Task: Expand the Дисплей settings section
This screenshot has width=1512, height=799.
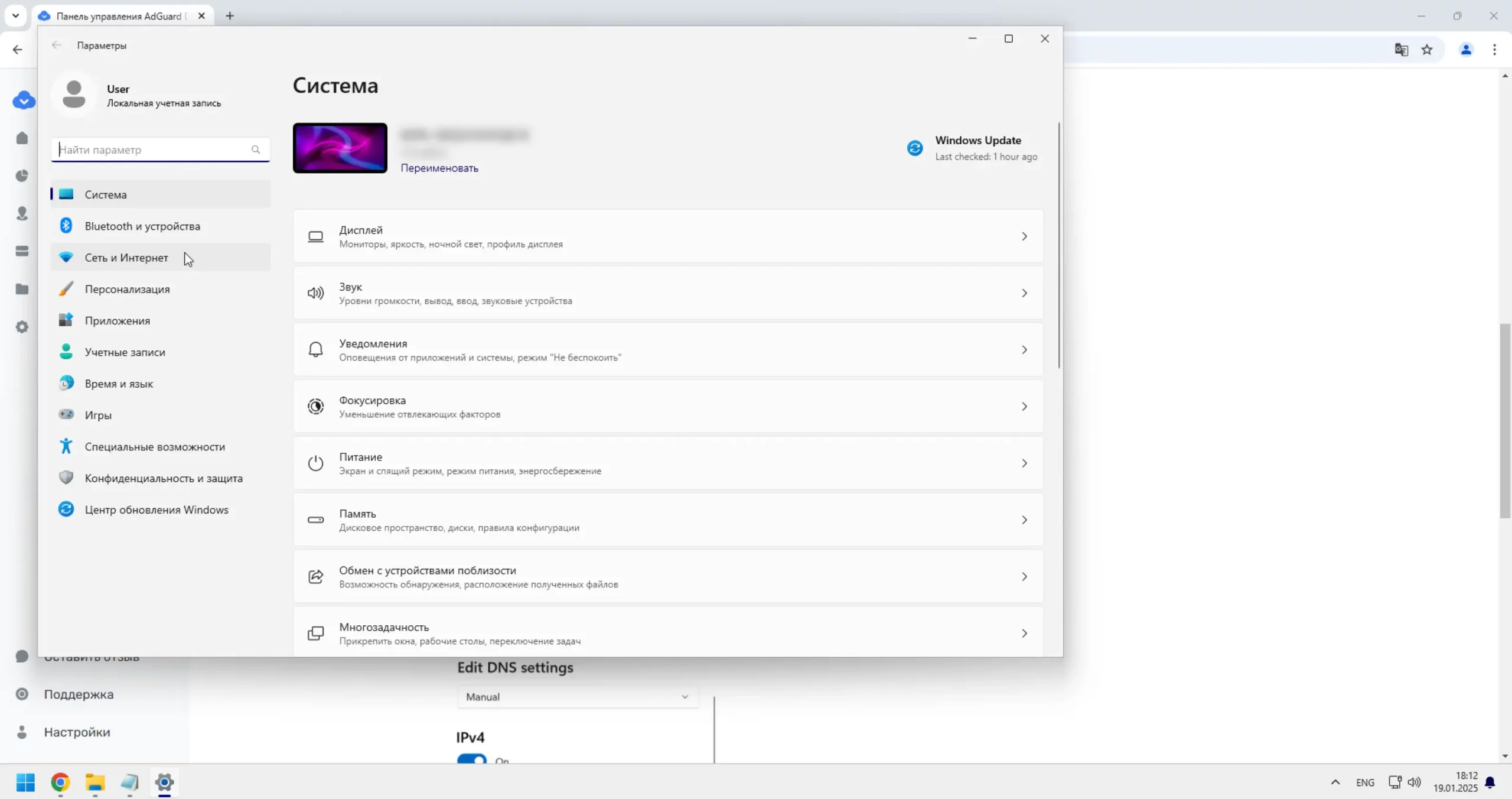Action: pyautogui.click(x=667, y=236)
